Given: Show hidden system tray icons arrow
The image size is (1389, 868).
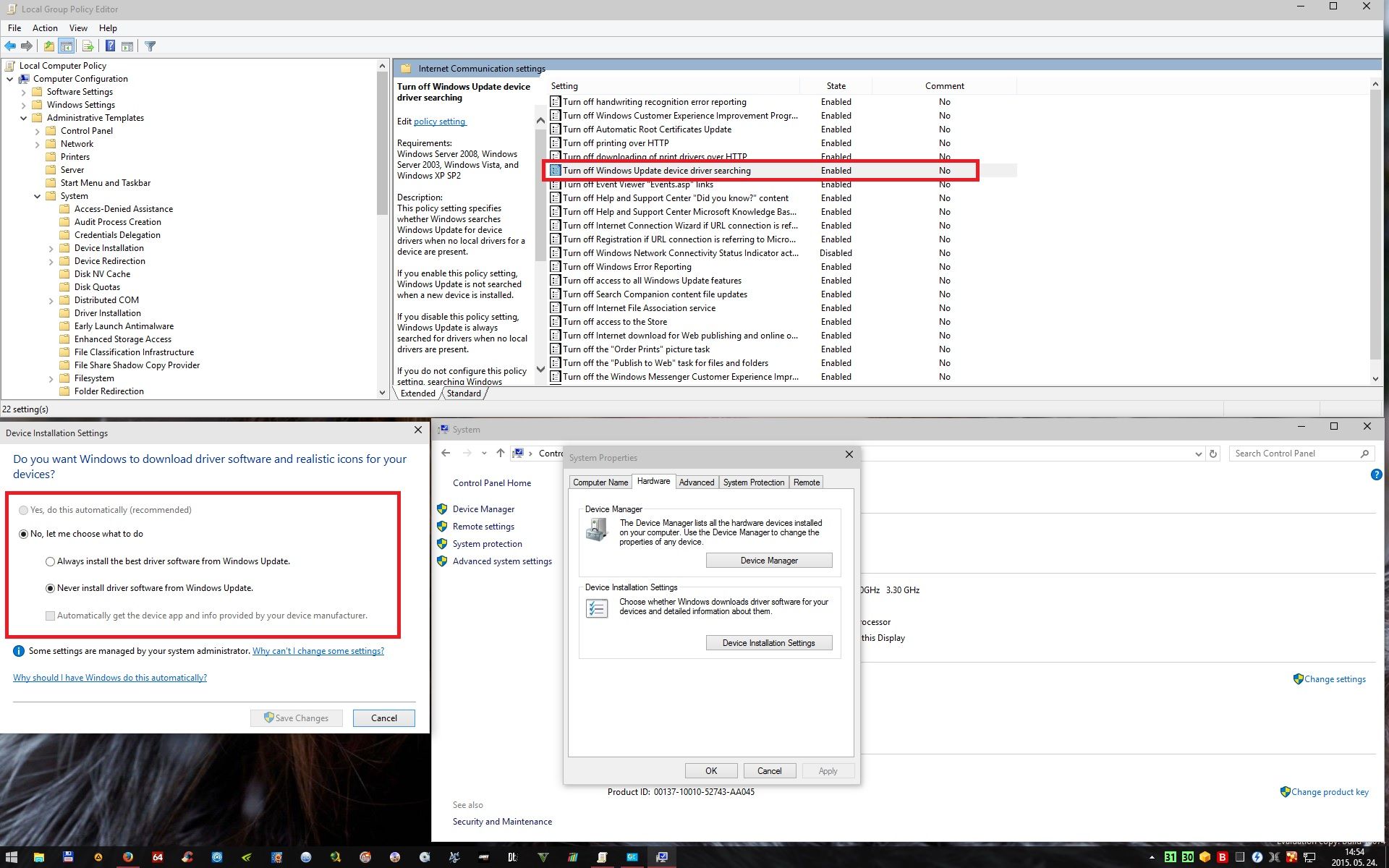Looking at the screenshot, I should (1152, 857).
